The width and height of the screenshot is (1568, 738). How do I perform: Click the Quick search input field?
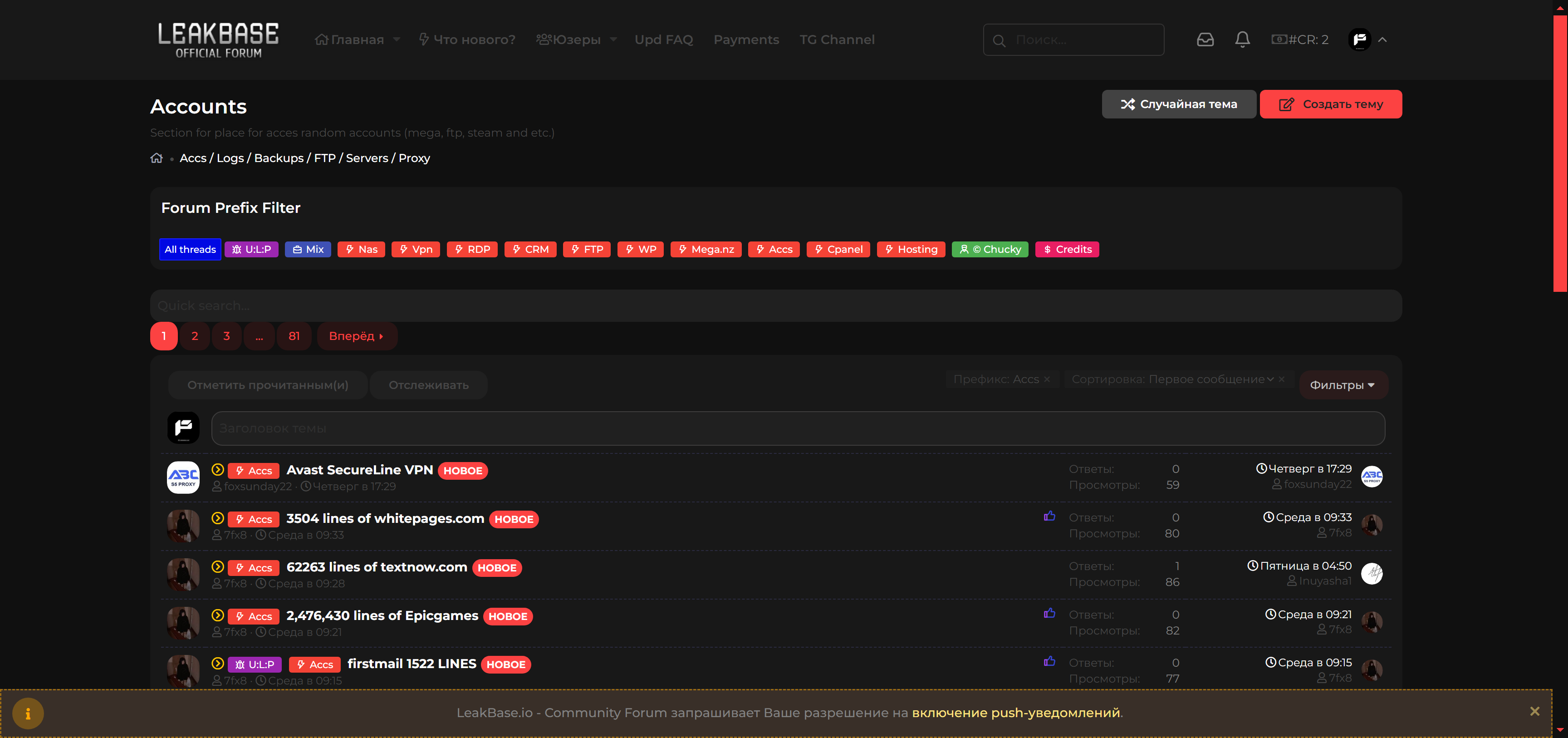pos(775,305)
